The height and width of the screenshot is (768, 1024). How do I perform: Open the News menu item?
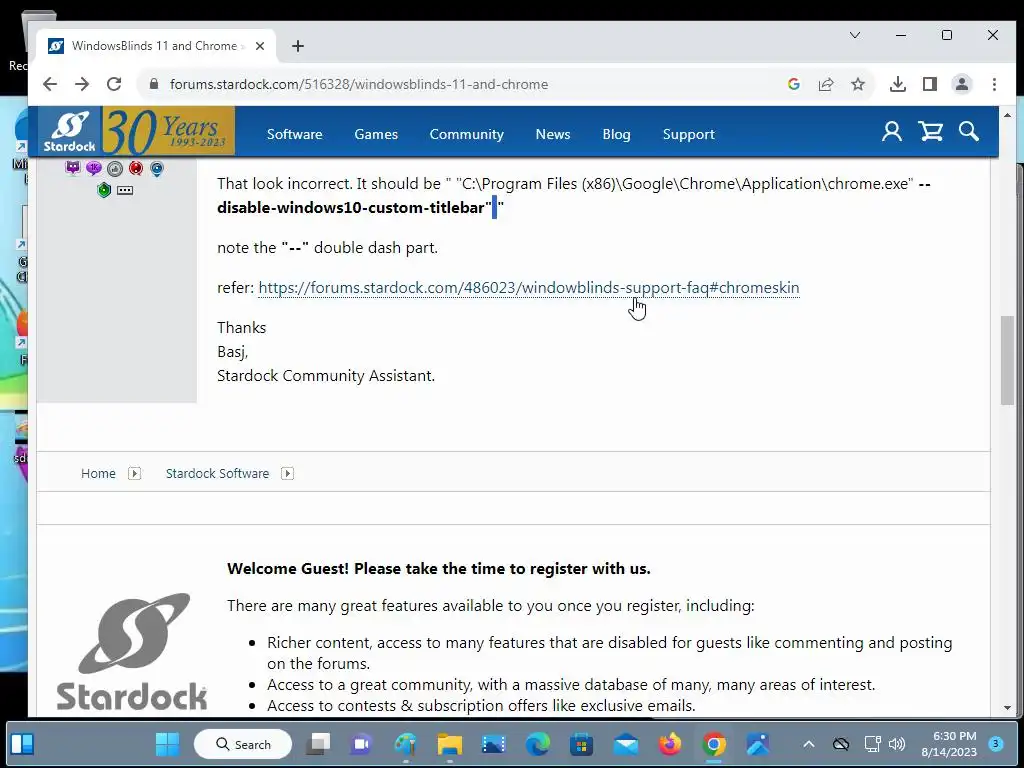(x=552, y=134)
